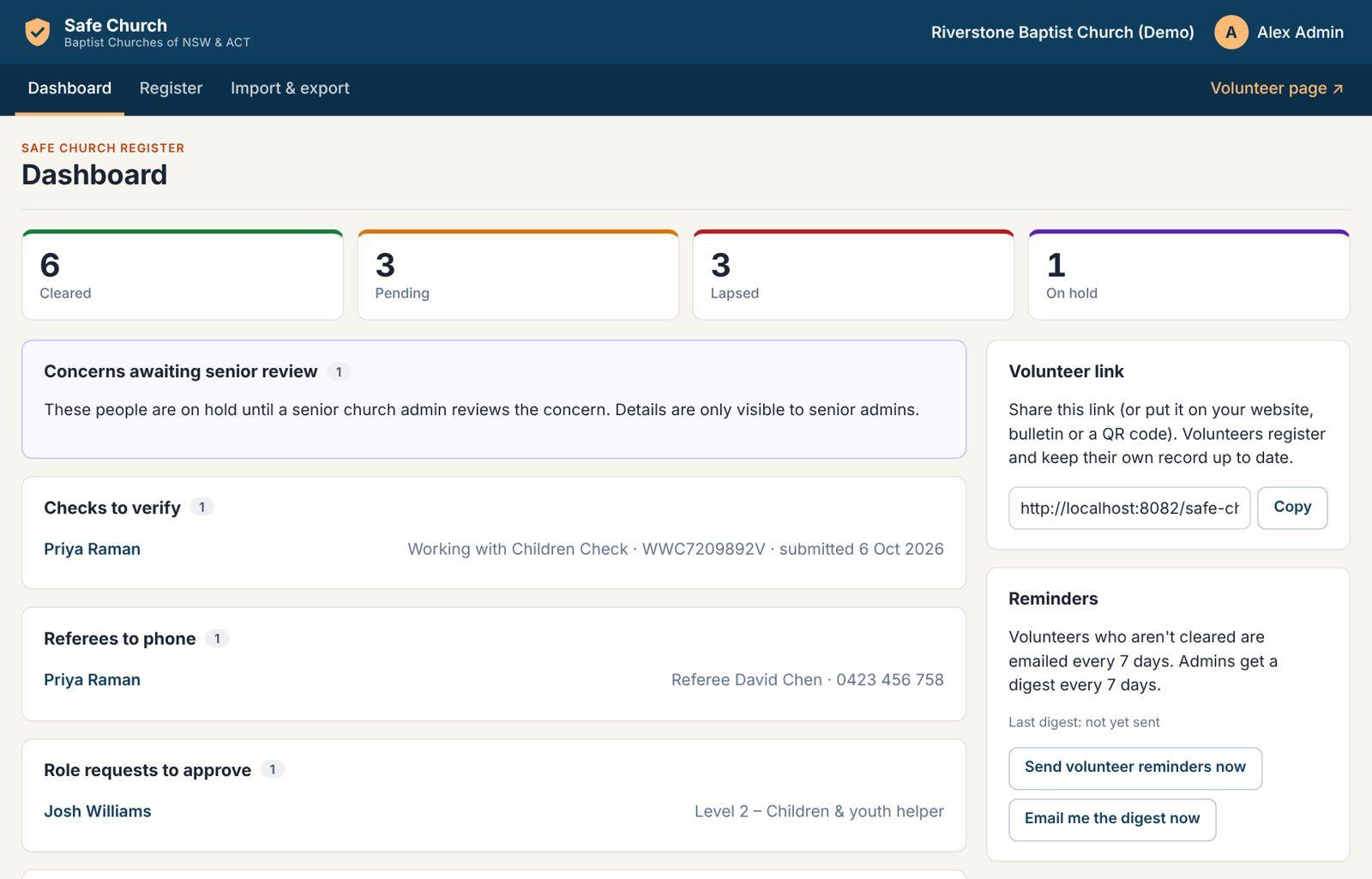Screen dimensions: 1372x879
Task: Click Last digest: not yet sent text
Action: [x=1084, y=722]
